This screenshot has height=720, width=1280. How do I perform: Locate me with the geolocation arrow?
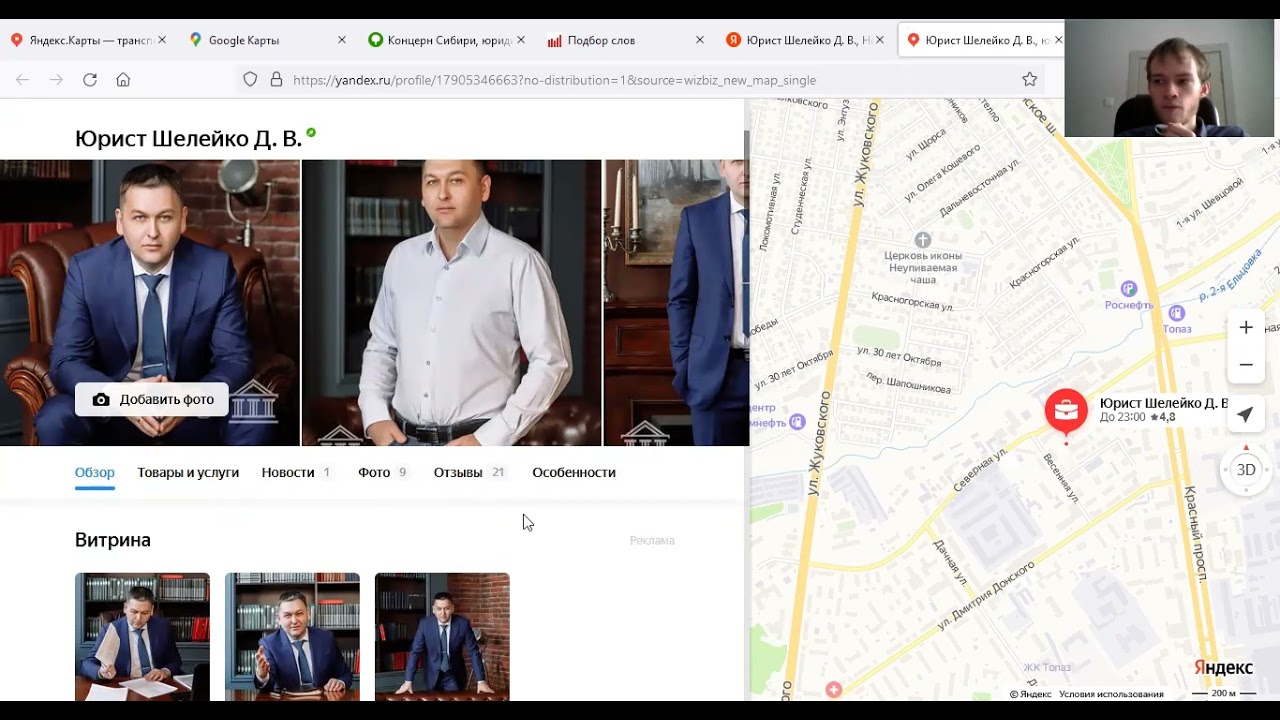pos(1245,414)
